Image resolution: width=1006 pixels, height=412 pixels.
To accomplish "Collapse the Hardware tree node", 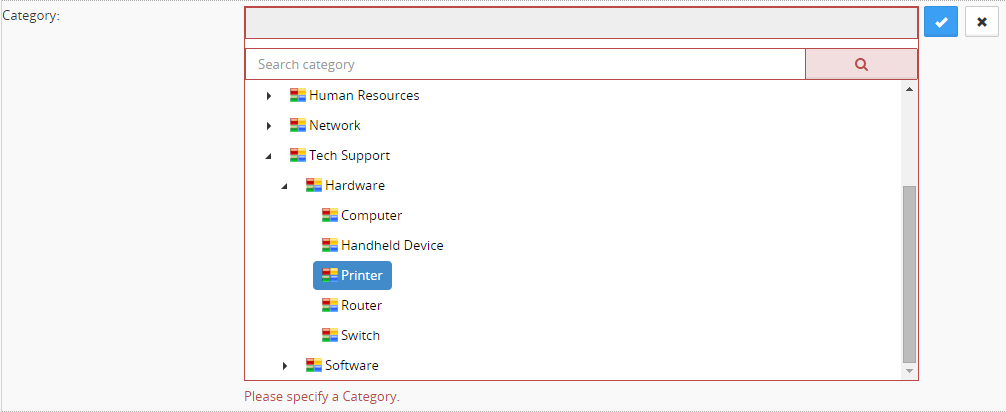I will coord(284,187).
